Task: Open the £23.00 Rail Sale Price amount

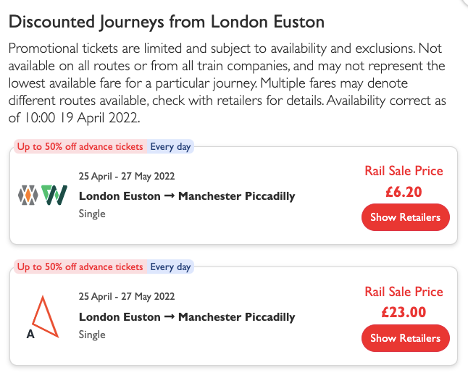Action: [x=404, y=312]
